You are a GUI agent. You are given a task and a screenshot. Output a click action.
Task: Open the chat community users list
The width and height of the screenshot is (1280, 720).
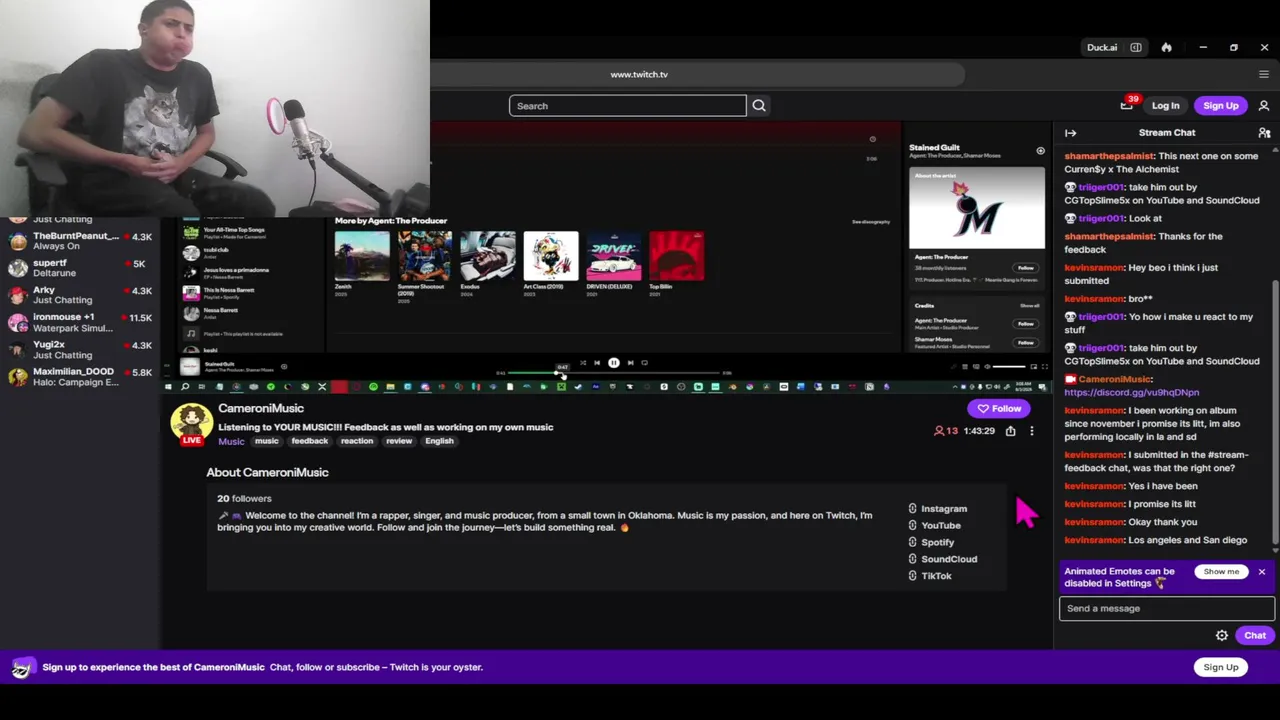(1264, 133)
